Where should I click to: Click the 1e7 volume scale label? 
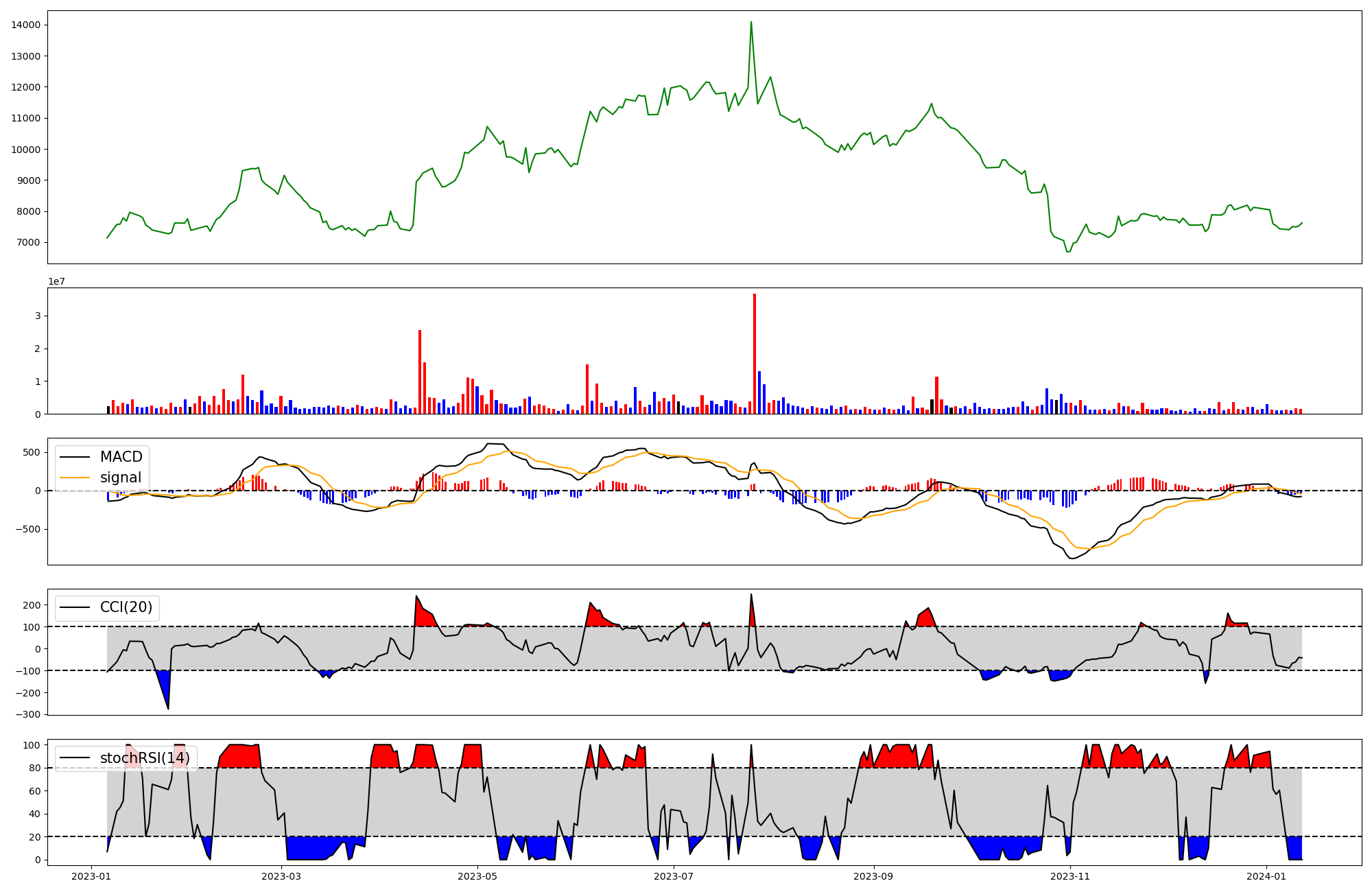(x=56, y=281)
